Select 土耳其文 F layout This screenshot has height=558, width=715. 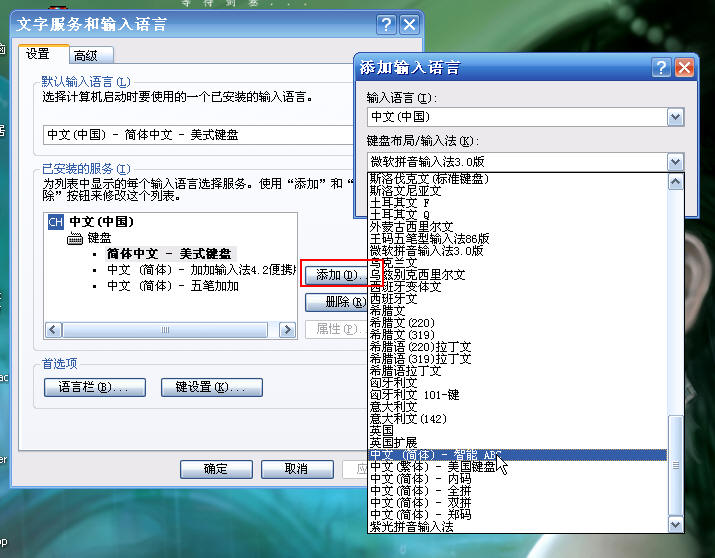click(x=517, y=202)
